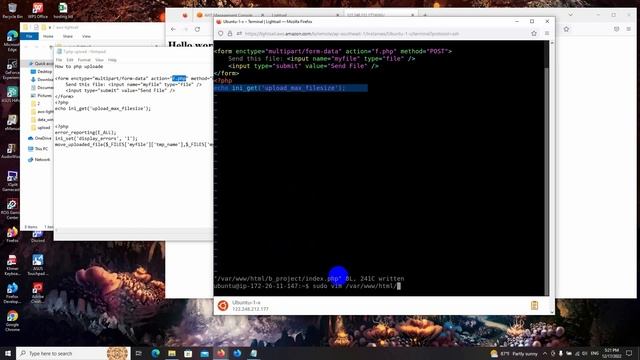This screenshot has height=360, width=640.
Task: Click bookmark star in background Firefox window
Action: point(566,29)
